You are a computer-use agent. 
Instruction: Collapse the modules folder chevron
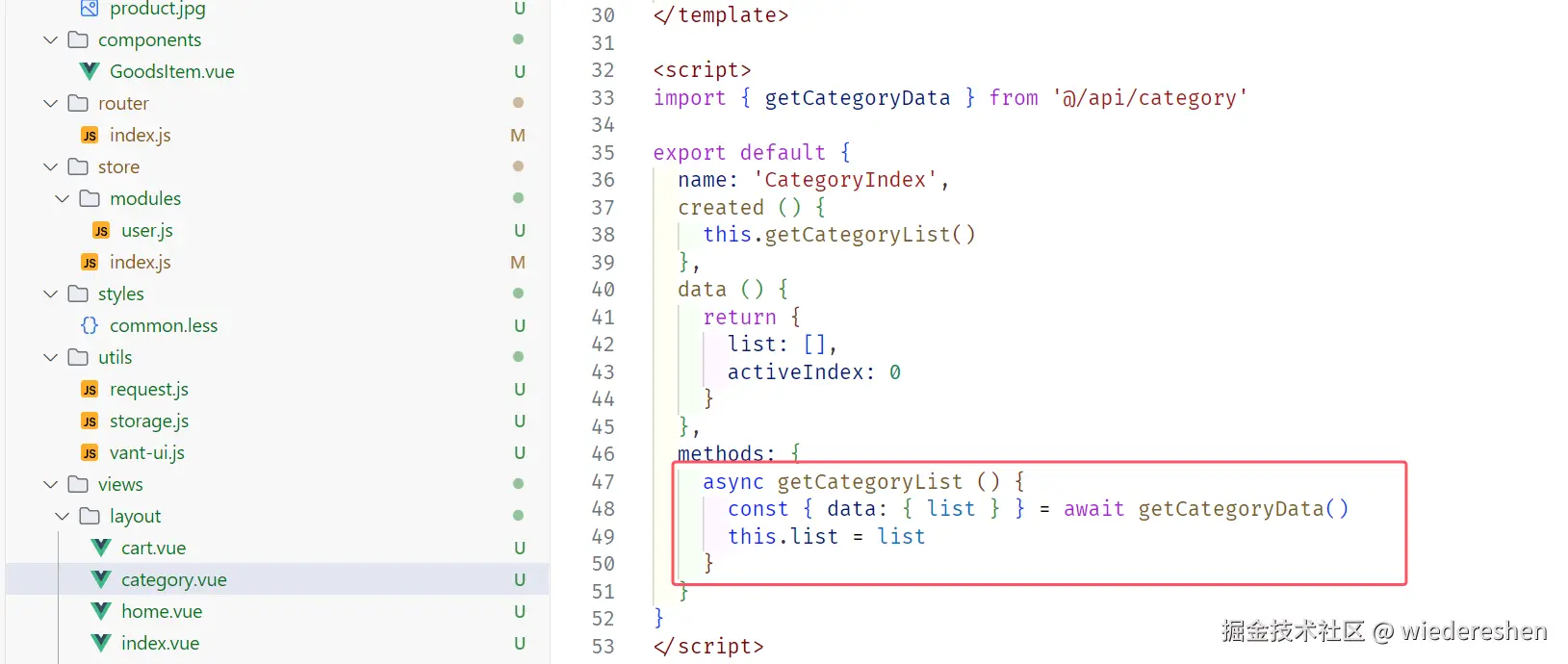click(63, 198)
